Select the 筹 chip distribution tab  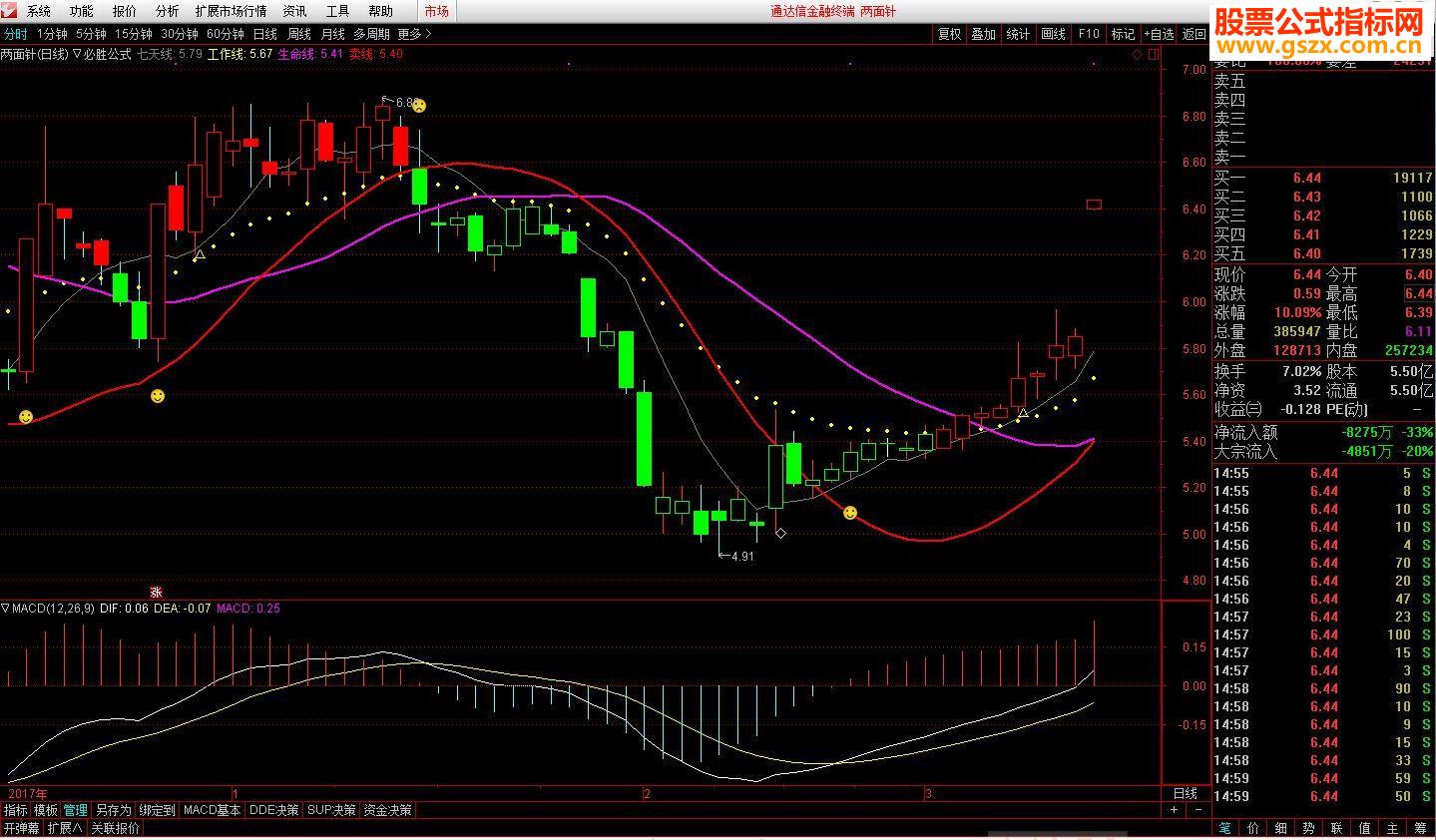1420,828
